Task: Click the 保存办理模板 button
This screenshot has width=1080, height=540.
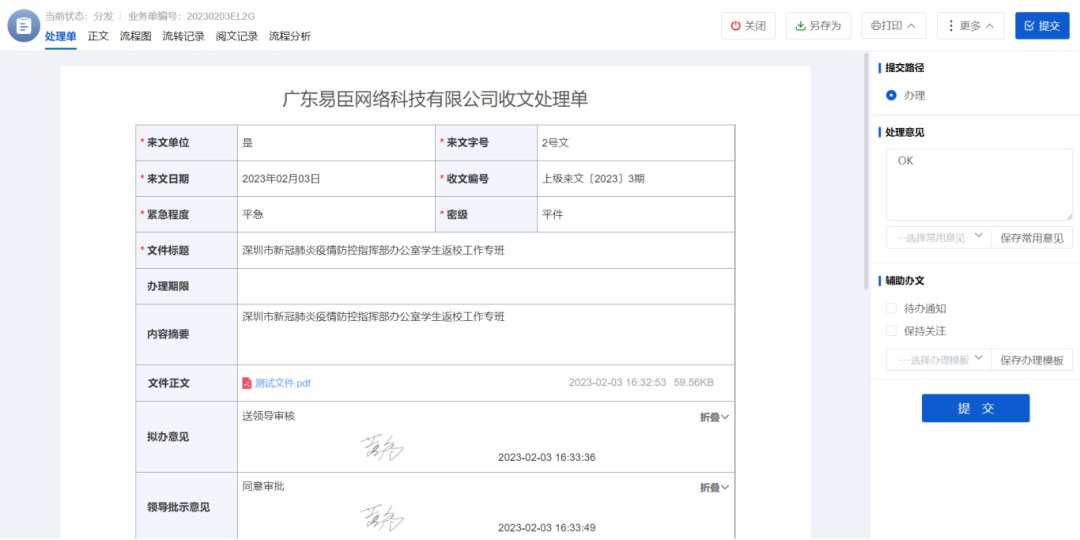Action: pos(1032,360)
